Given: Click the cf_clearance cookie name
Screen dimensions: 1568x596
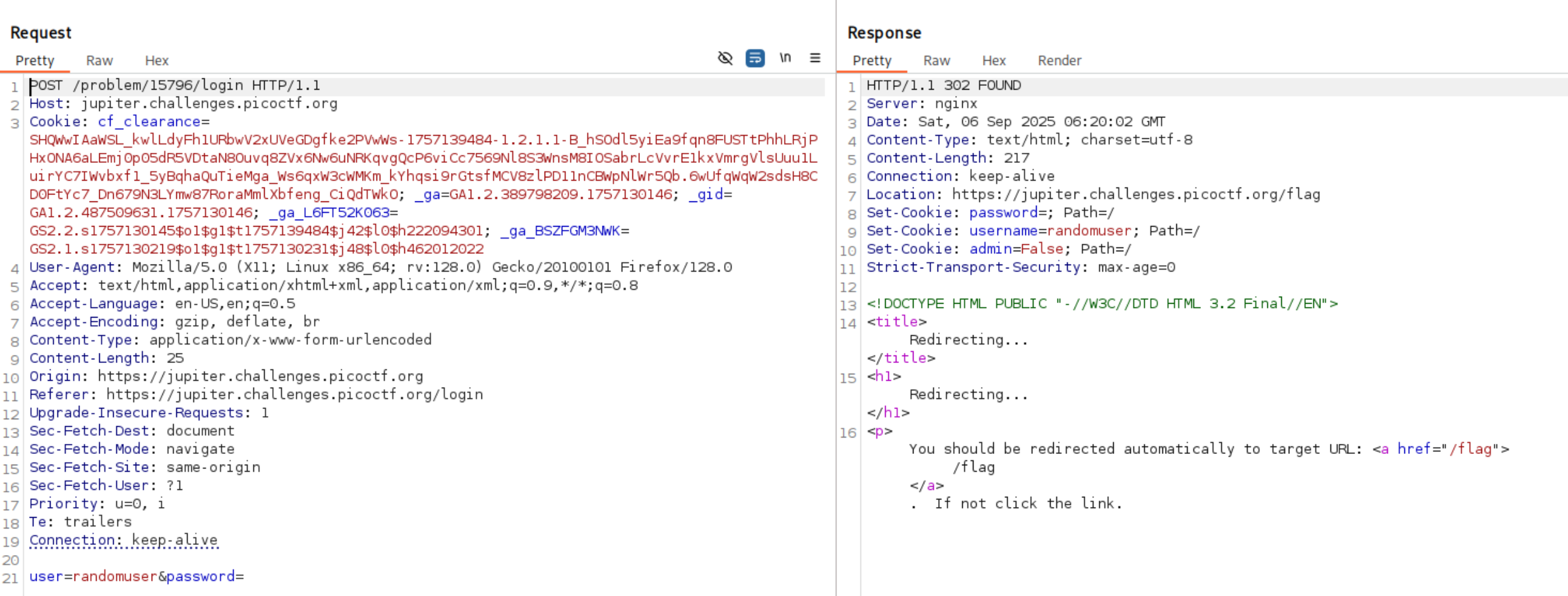Looking at the screenshot, I should click(149, 122).
